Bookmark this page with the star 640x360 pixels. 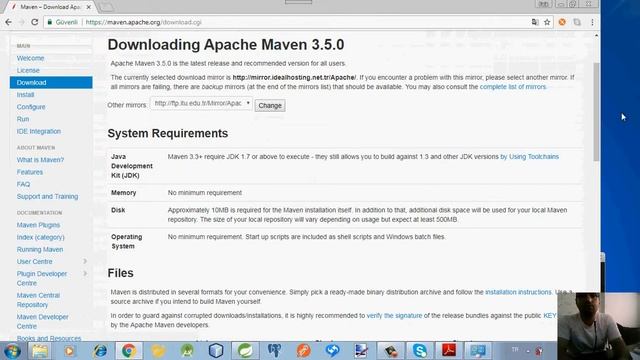tap(547, 22)
